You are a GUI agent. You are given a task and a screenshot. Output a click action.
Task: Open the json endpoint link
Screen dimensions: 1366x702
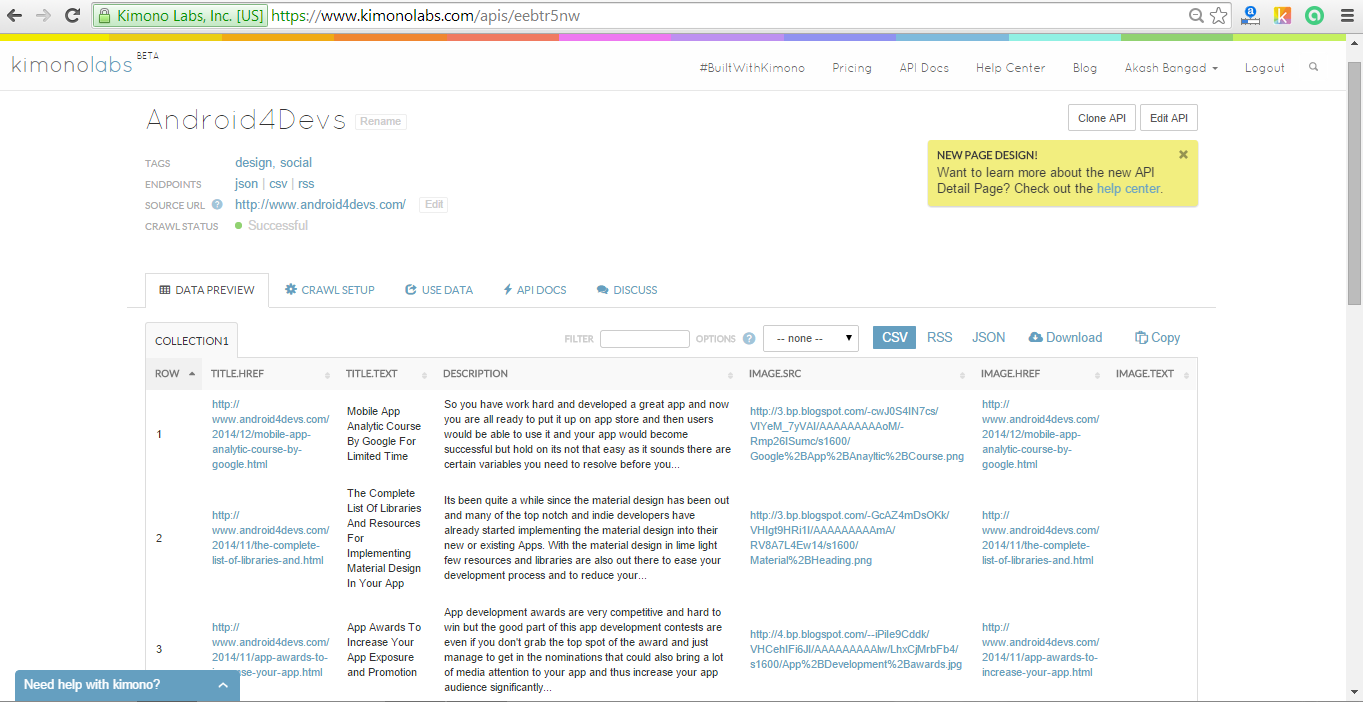[246, 184]
